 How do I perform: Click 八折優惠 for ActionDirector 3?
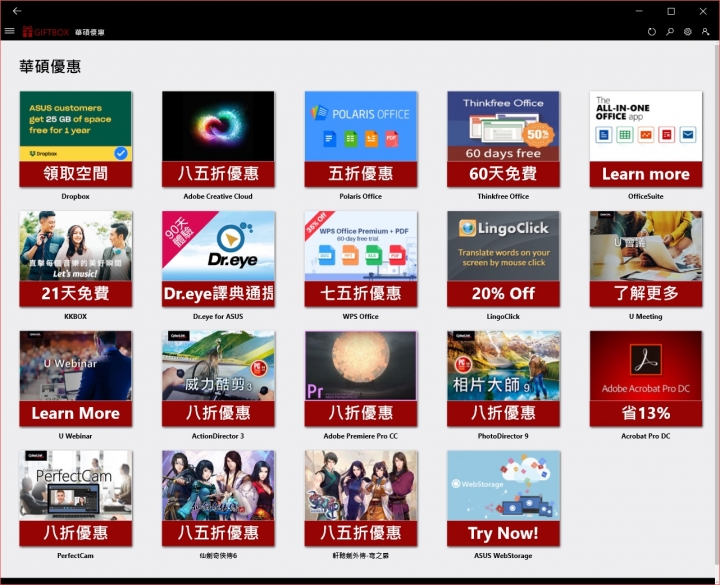click(218, 414)
